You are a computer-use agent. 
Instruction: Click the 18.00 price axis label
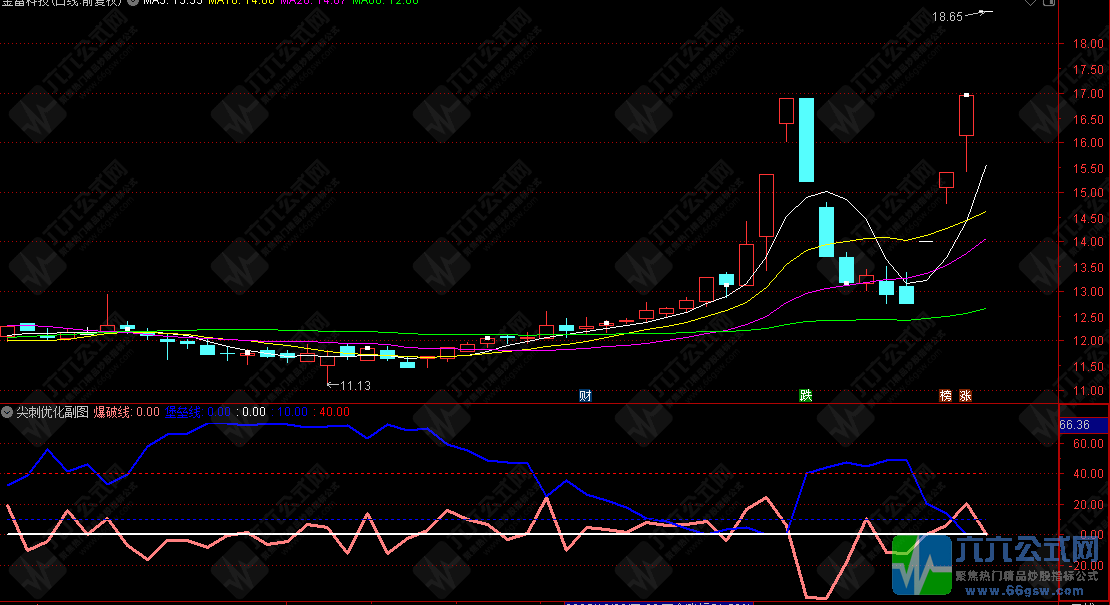click(1088, 44)
